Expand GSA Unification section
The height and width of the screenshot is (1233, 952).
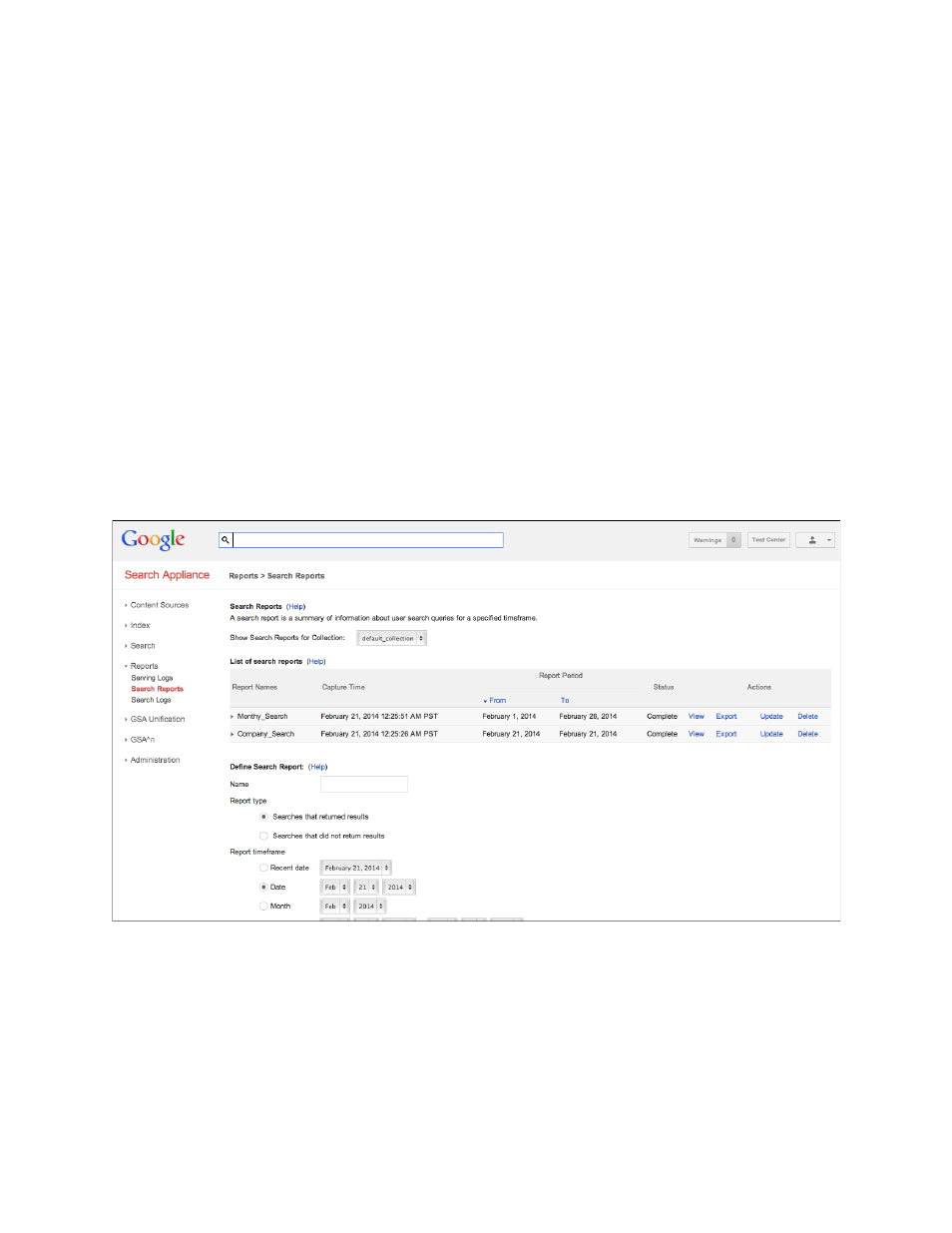pos(157,720)
